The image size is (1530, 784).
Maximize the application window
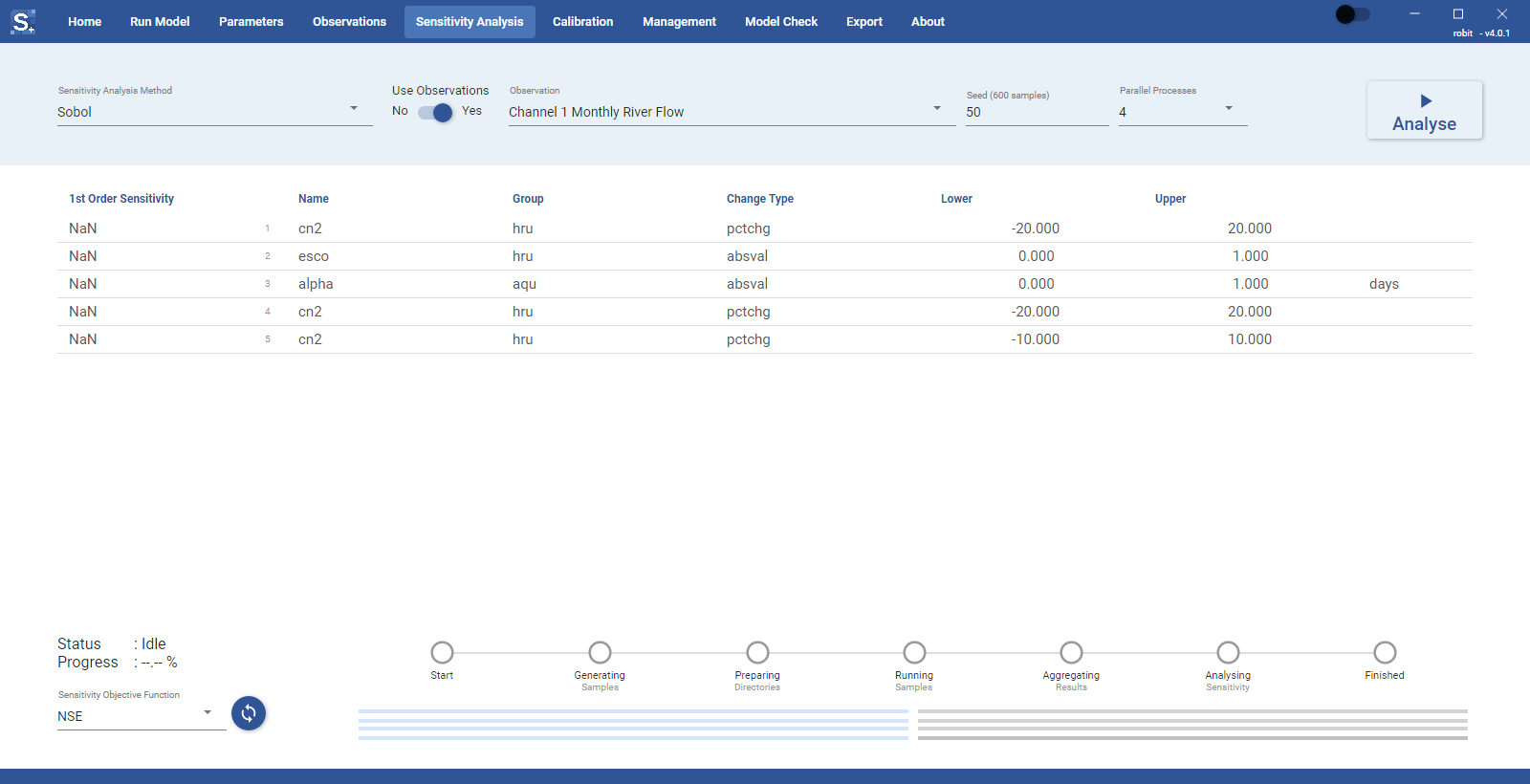tap(1458, 13)
